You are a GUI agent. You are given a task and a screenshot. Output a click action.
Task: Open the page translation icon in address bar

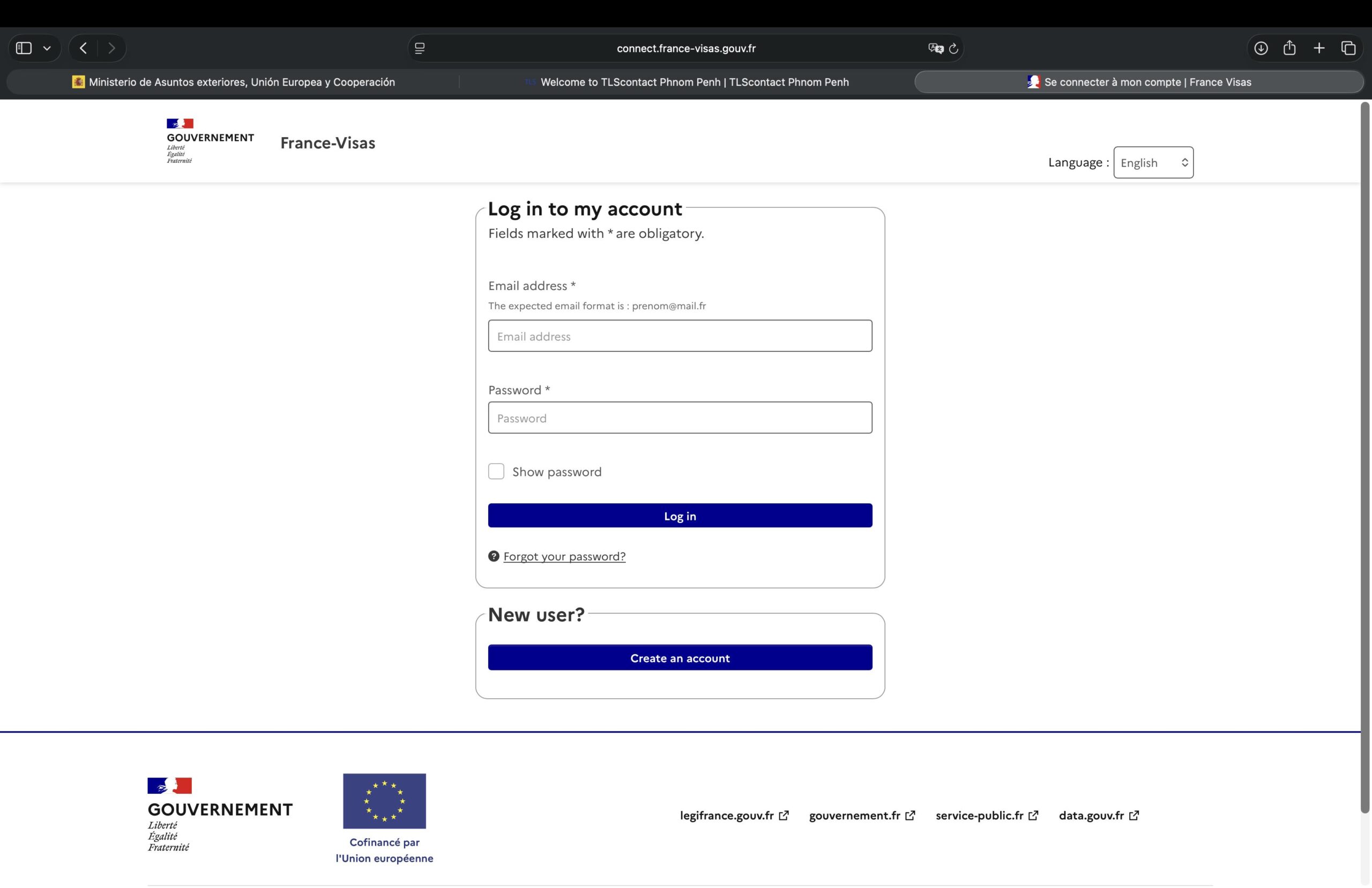(x=935, y=48)
